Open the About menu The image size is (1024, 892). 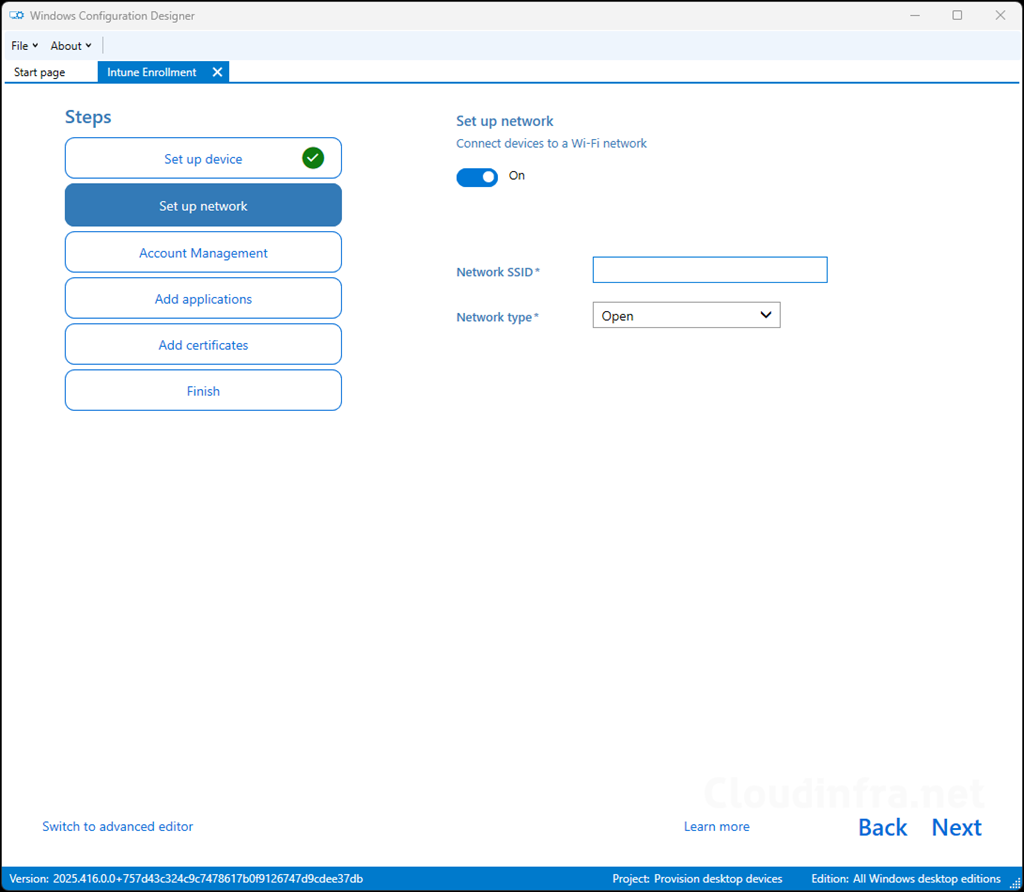[71, 46]
